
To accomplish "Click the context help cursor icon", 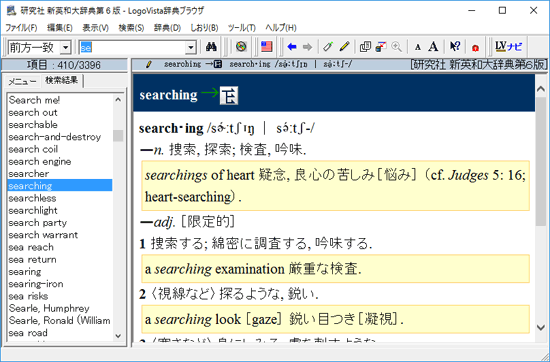I will tap(455, 47).
